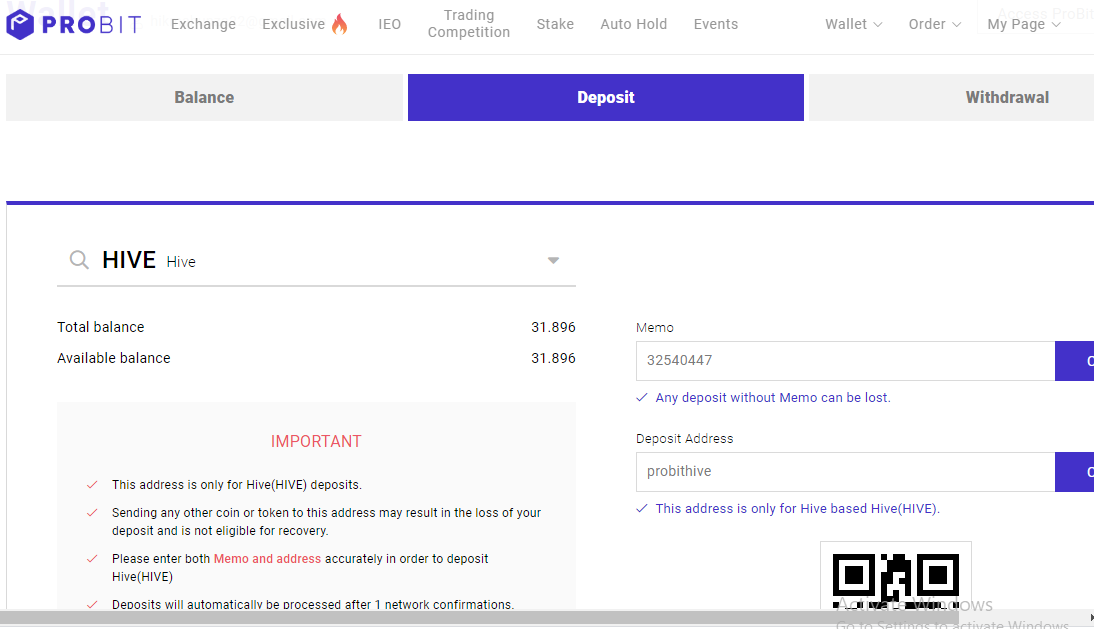Copy the deposit address with blue button
Viewport: 1094px width, 629px height.
coord(1074,471)
